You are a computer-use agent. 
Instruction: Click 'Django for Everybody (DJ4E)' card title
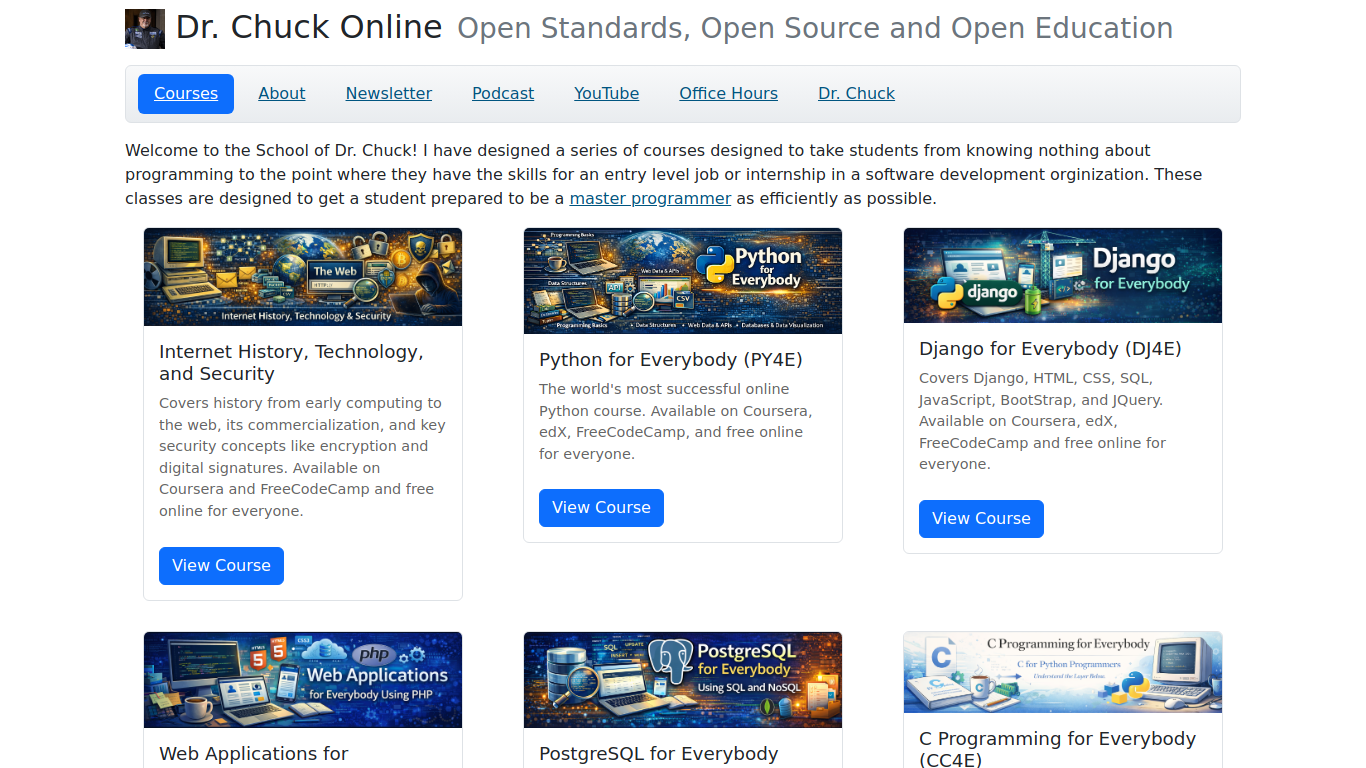[x=1050, y=349]
